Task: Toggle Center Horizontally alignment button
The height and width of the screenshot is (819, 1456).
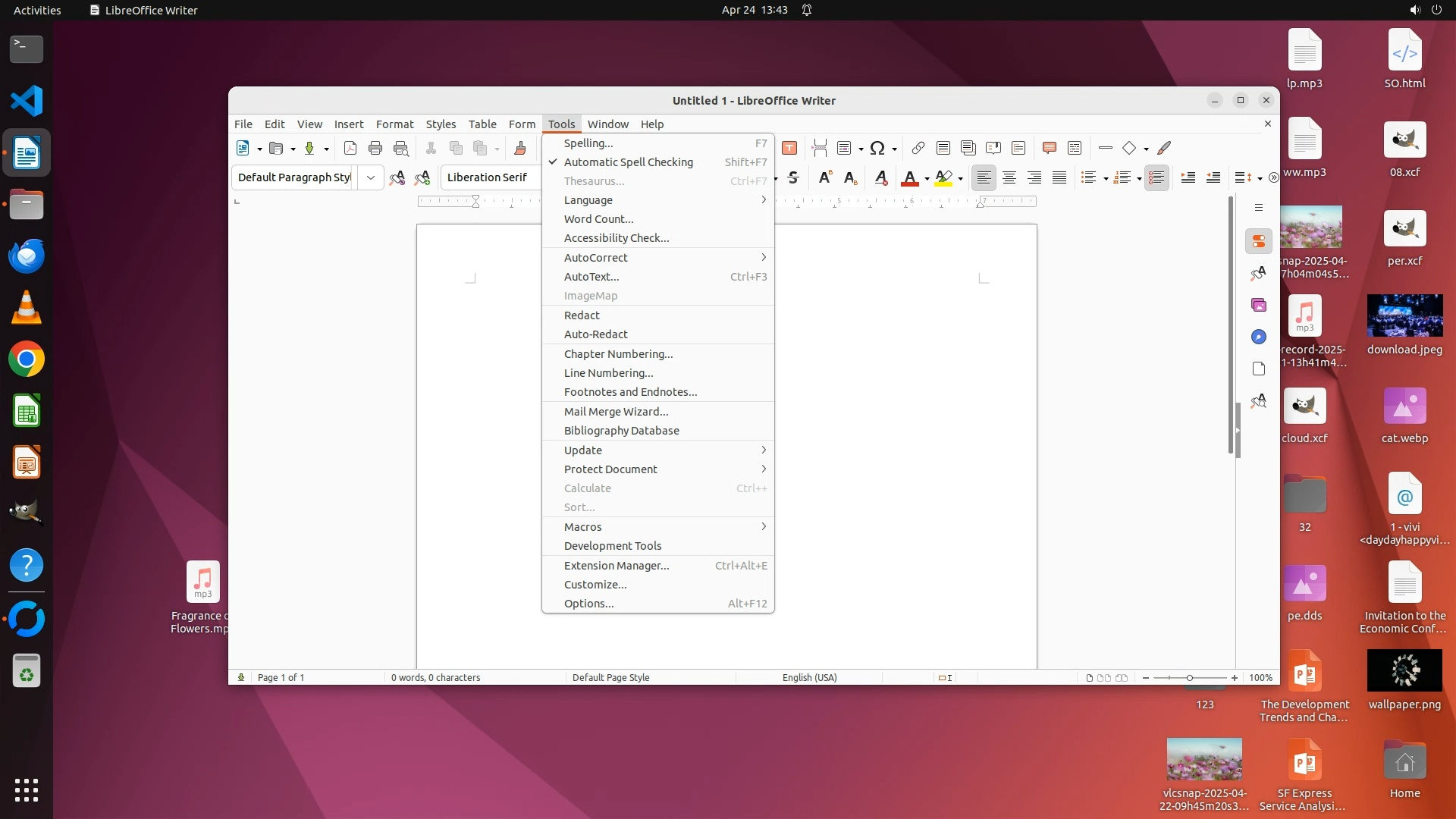Action: [1009, 177]
